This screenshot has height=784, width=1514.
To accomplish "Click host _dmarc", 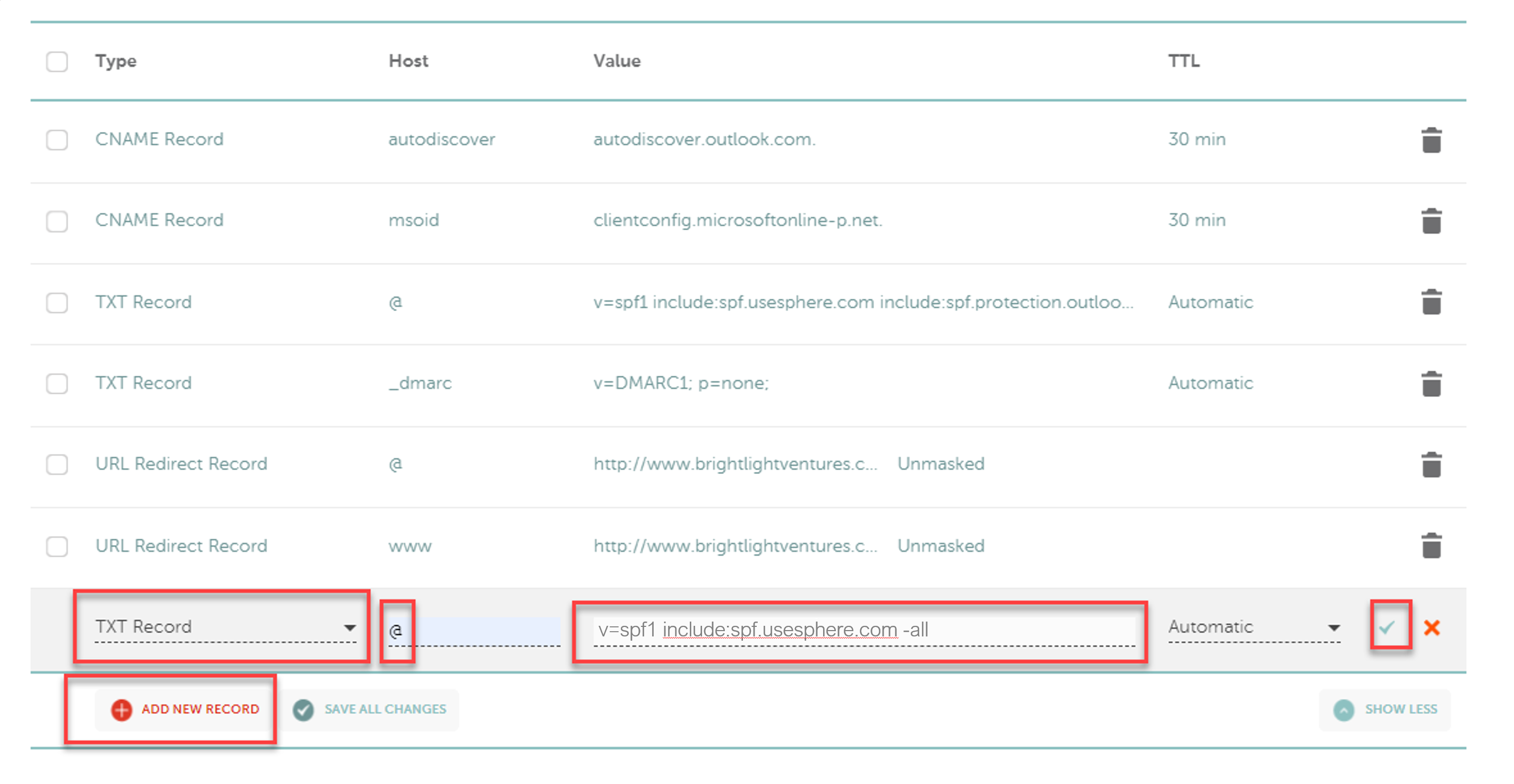I will [420, 383].
